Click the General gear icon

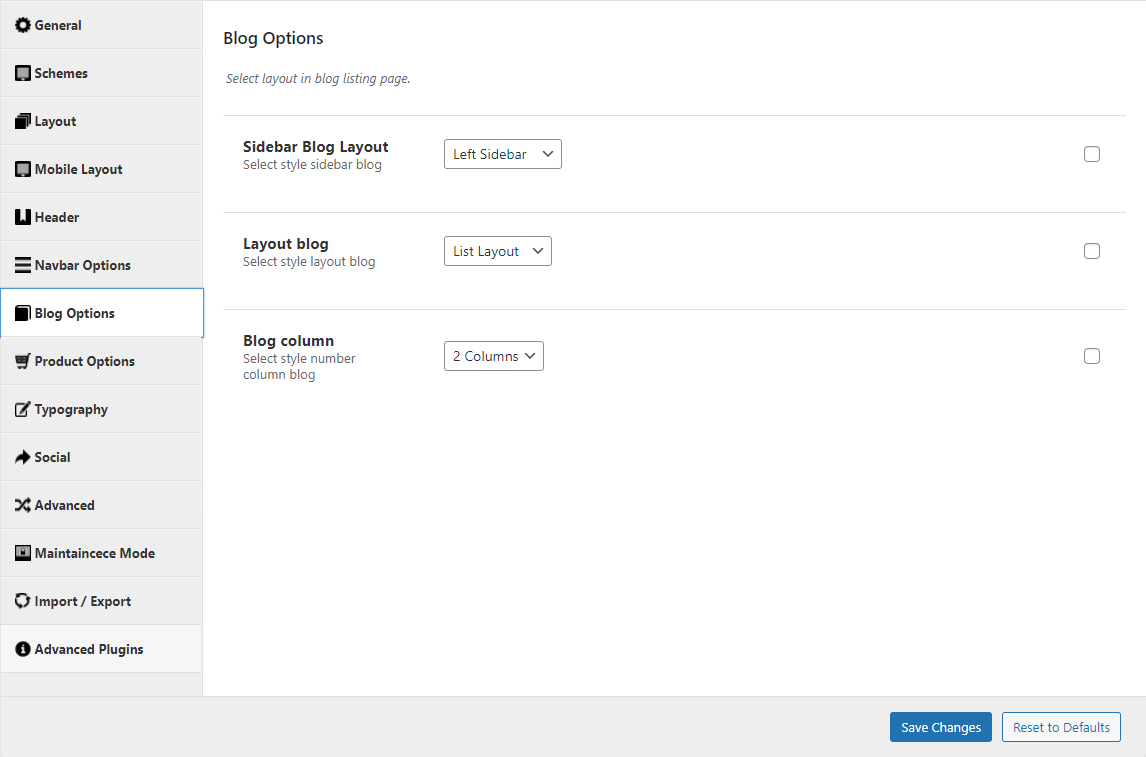coord(23,25)
